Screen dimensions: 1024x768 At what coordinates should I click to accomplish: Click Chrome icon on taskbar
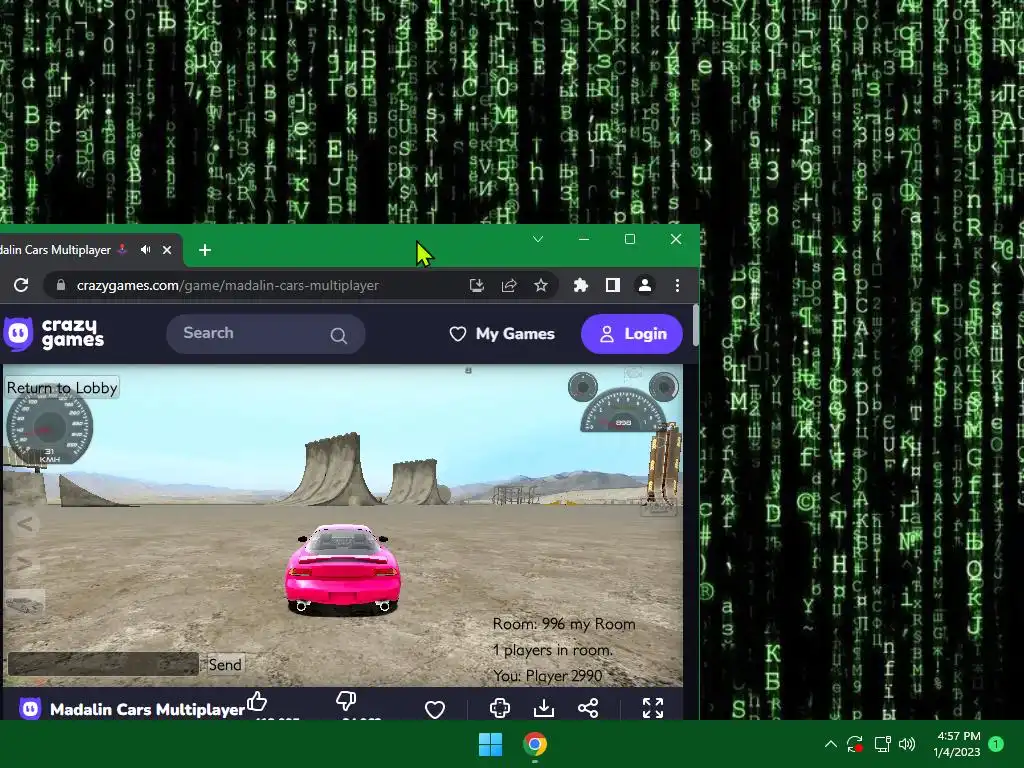[535, 744]
